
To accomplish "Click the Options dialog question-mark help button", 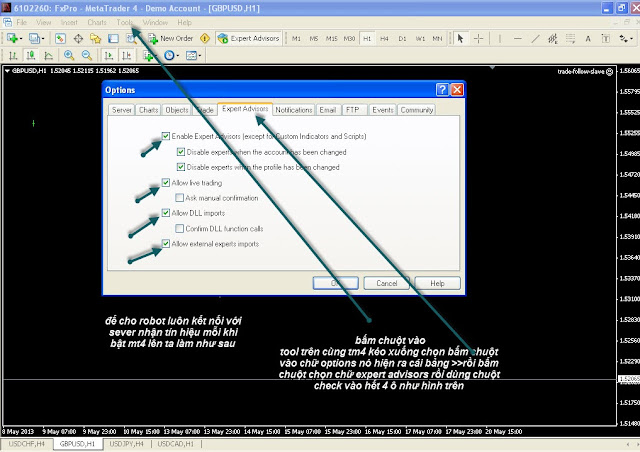I will coord(442,89).
